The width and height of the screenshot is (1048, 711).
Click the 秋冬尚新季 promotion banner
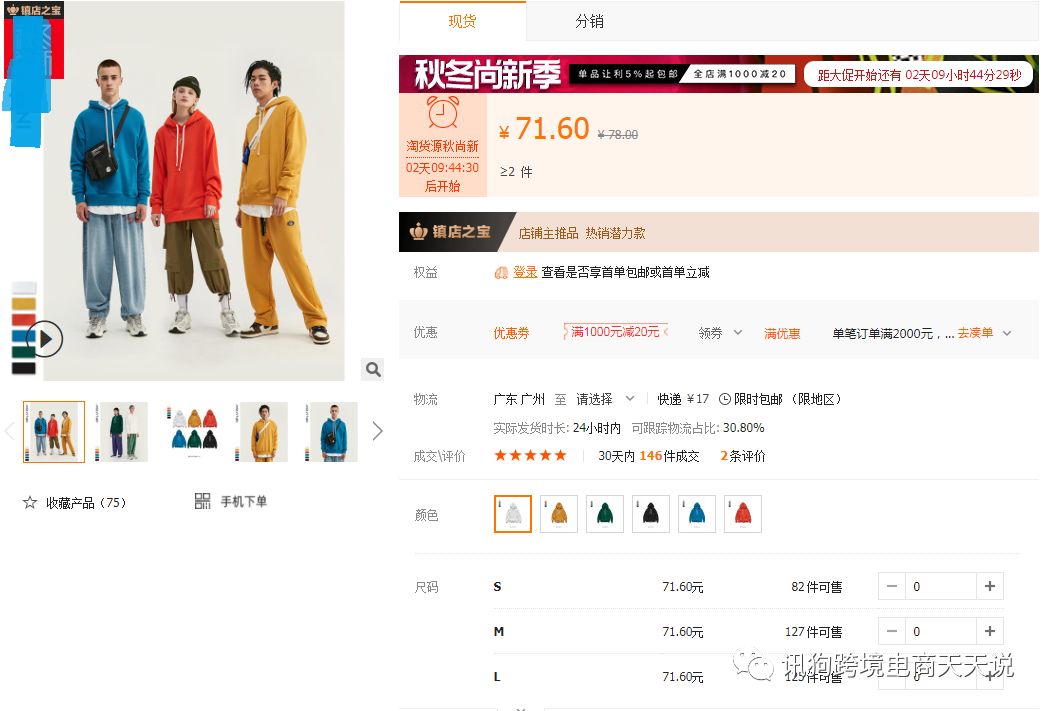click(718, 74)
